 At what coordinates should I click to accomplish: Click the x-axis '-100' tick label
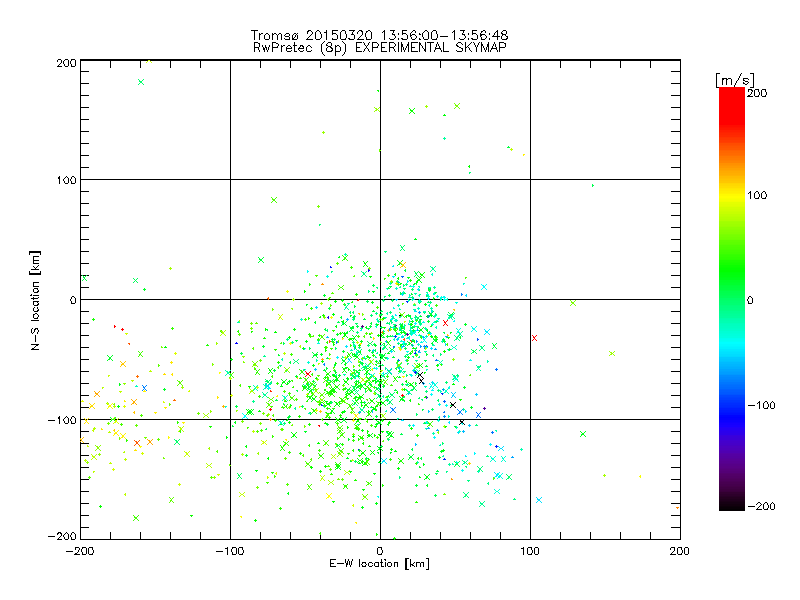point(230,551)
